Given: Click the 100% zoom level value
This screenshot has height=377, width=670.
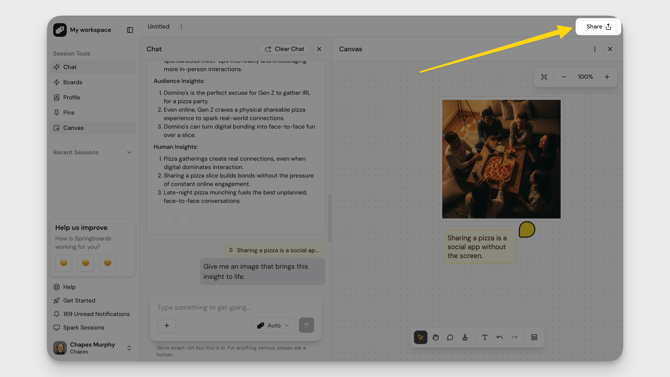Looking at the screenshot, I should click(x=585, y=77).
